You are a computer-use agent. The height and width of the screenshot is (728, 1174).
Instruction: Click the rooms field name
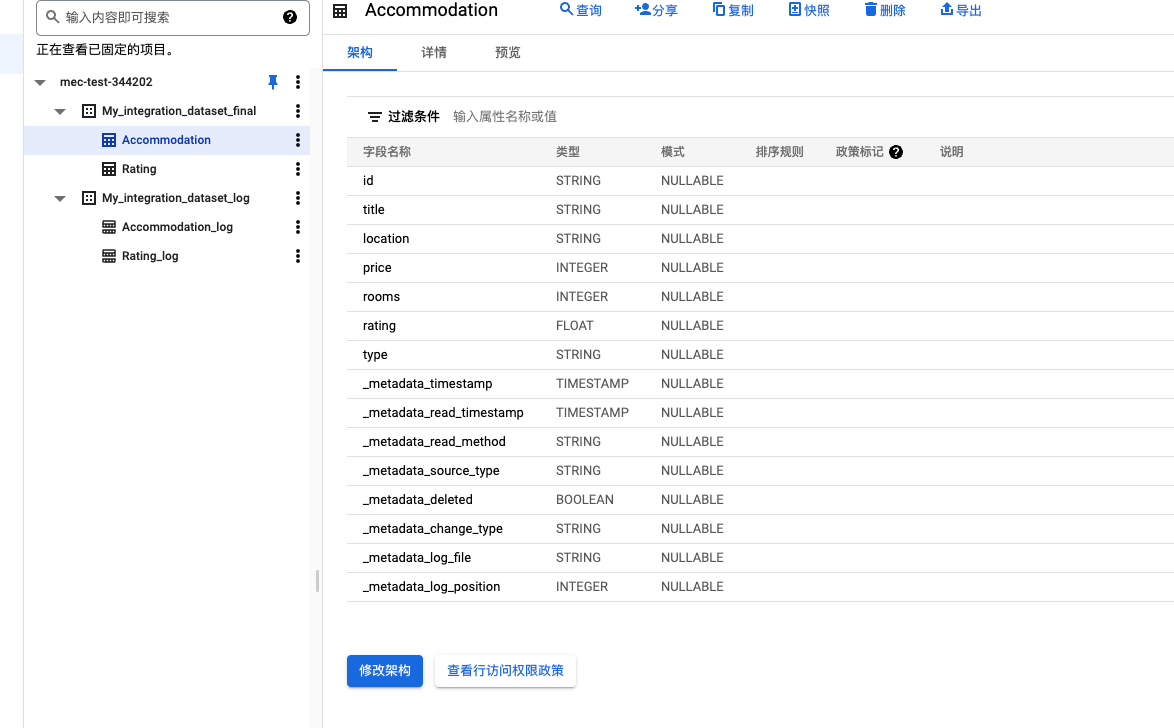point(381,297)
